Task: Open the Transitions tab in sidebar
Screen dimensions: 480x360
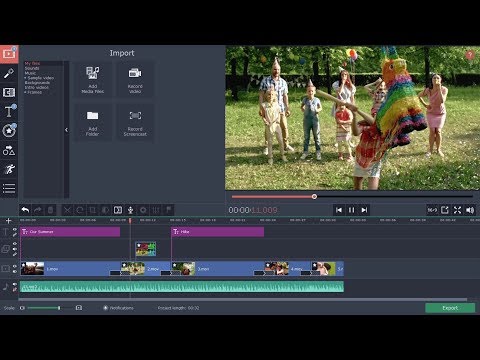Action: point(9,92)
